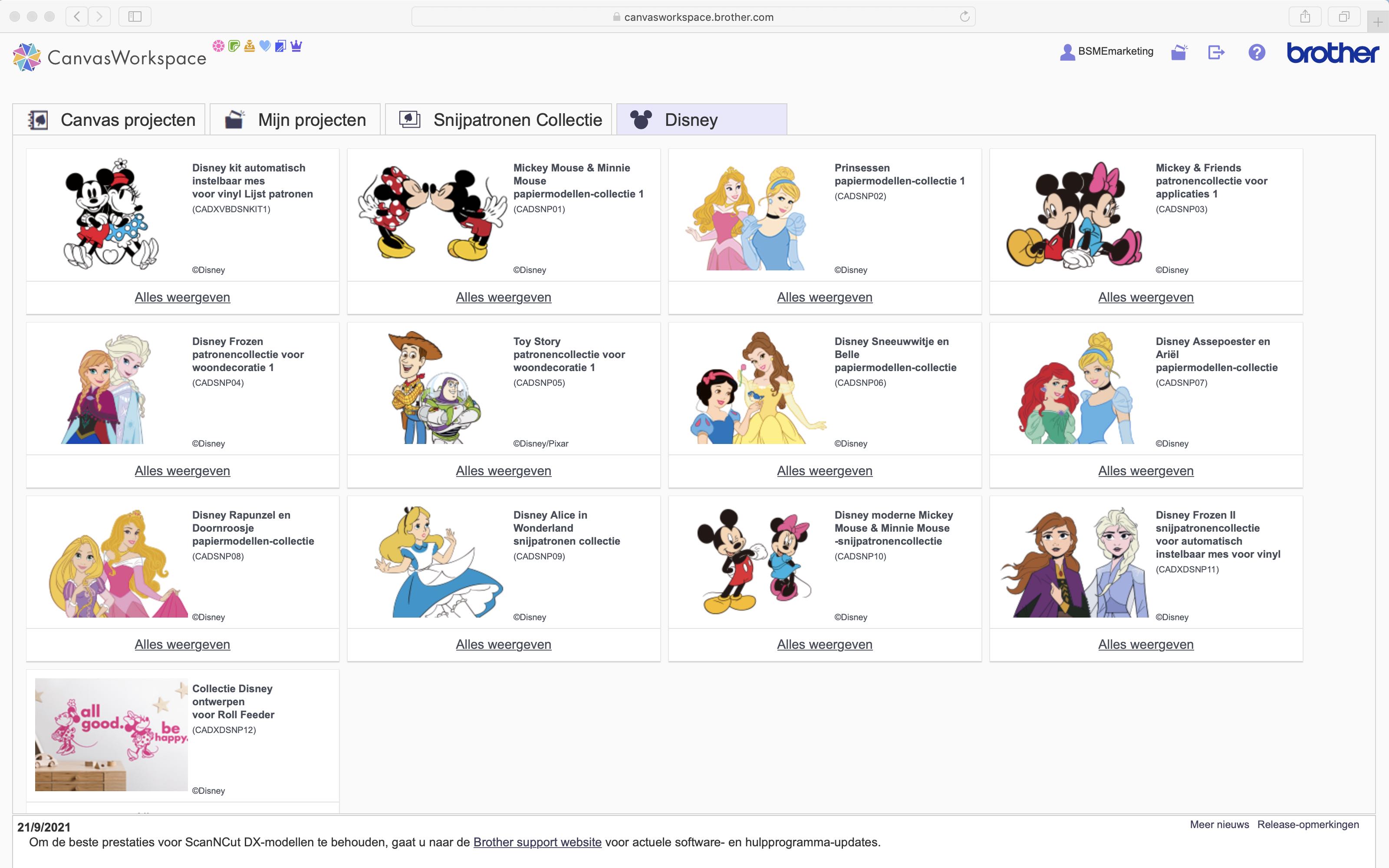The height and width of the screenshot is (868, 1389).
Task: Click the CanvasWorkspace logo
Action: pos(110,57)
